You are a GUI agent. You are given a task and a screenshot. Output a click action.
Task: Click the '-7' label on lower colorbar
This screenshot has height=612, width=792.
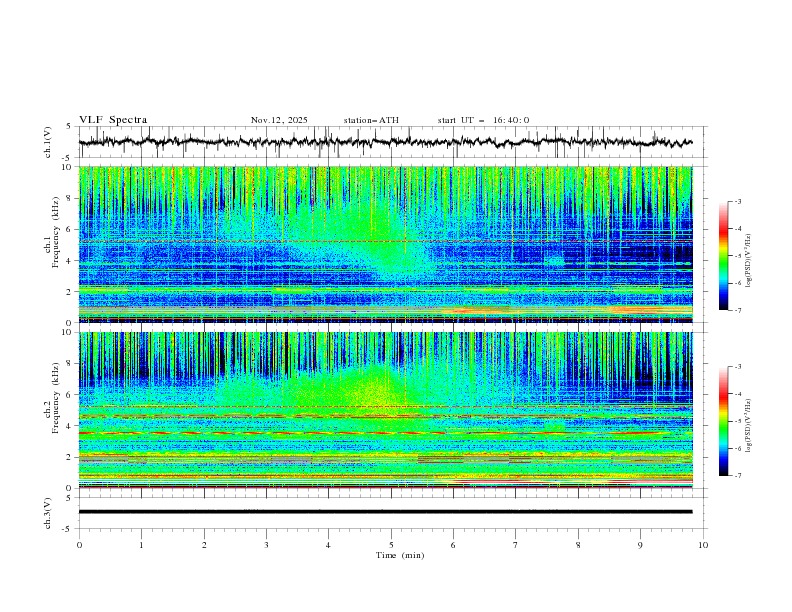(x=738, y=475)
